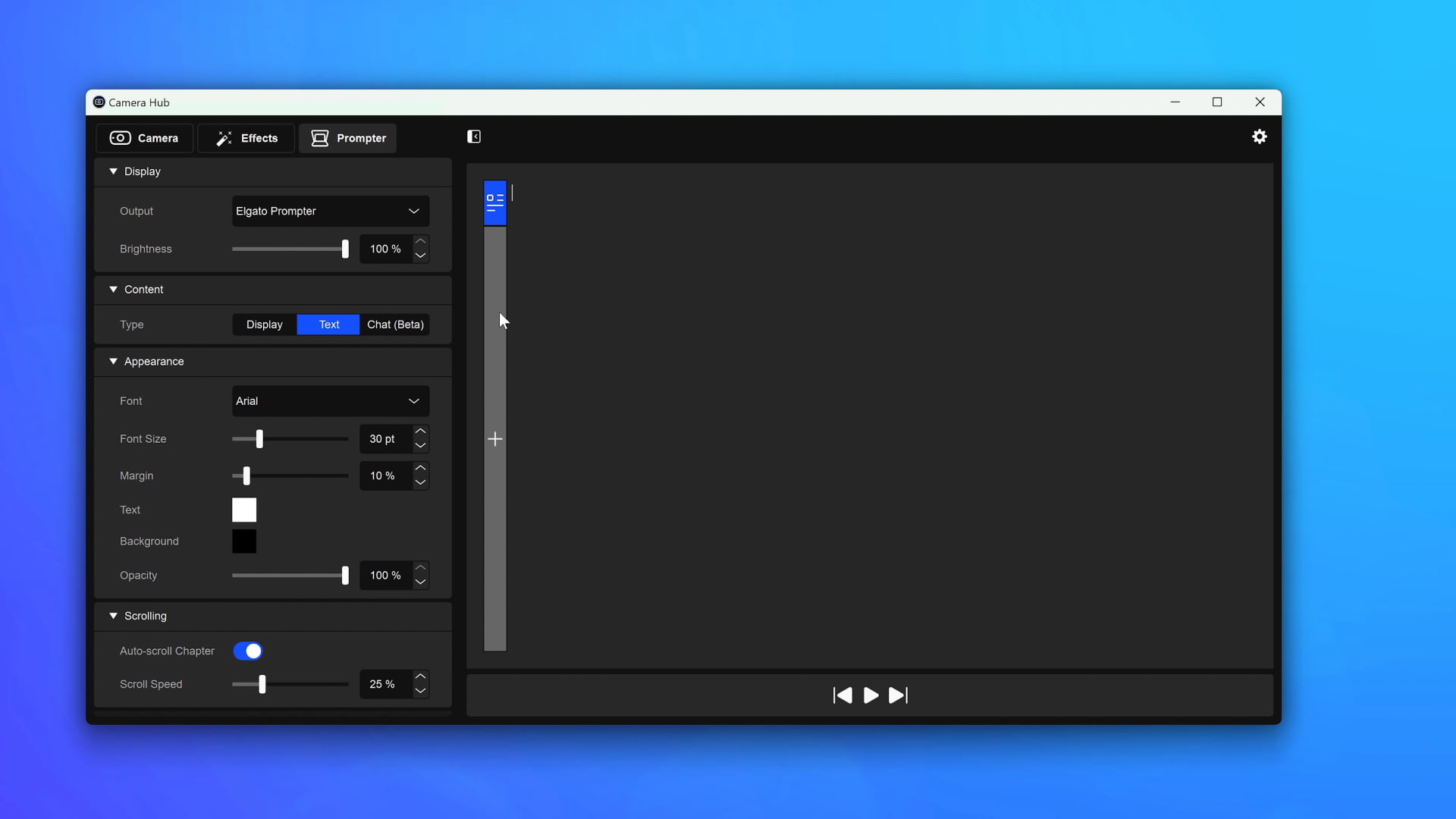The width and height of the screenshot is (1456, 819).
Task: Click the settings gear icon
Action: pyautogui.click(x=1259, y=136)
